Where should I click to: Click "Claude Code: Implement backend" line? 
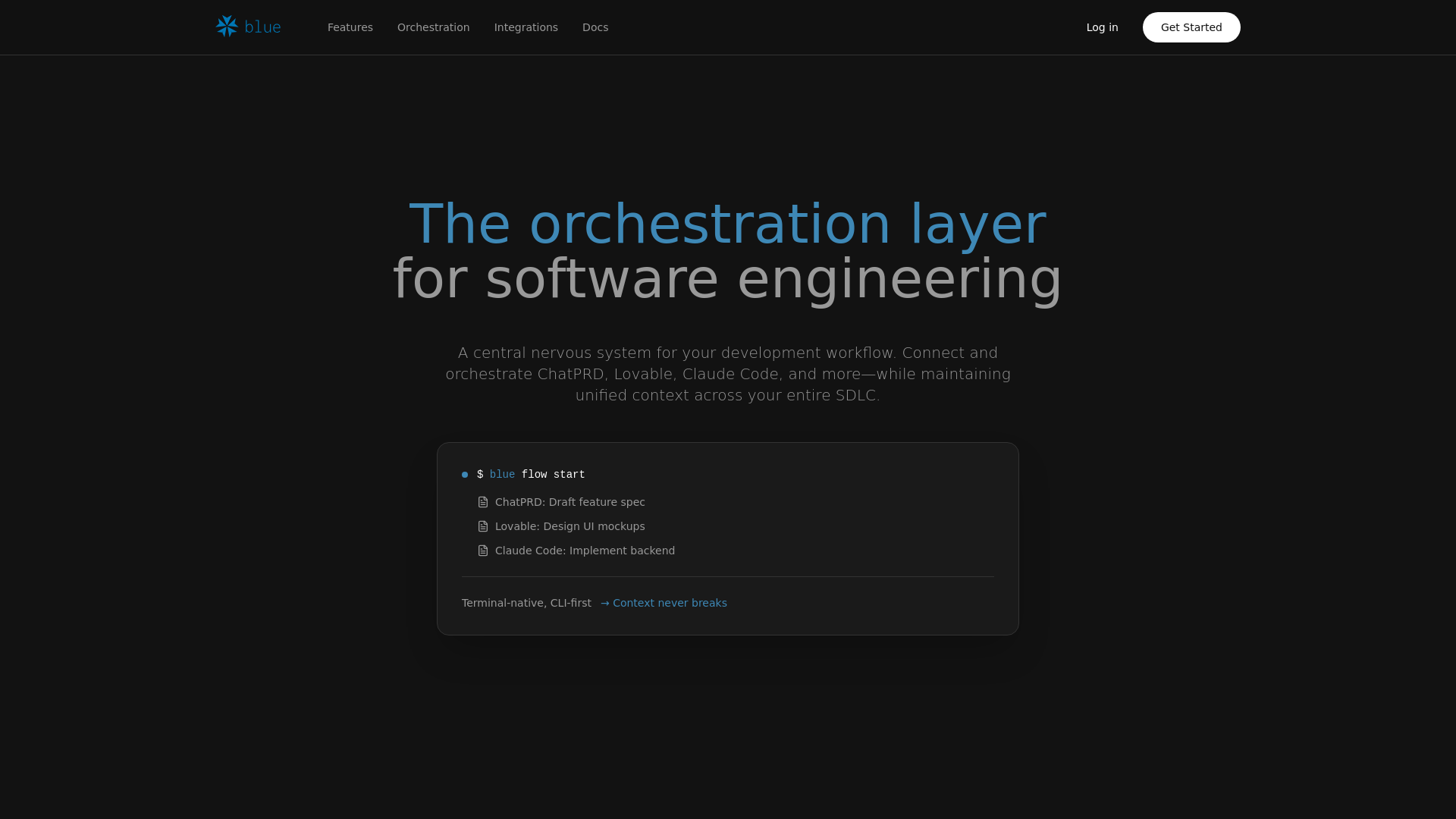[x=585, y=551]
